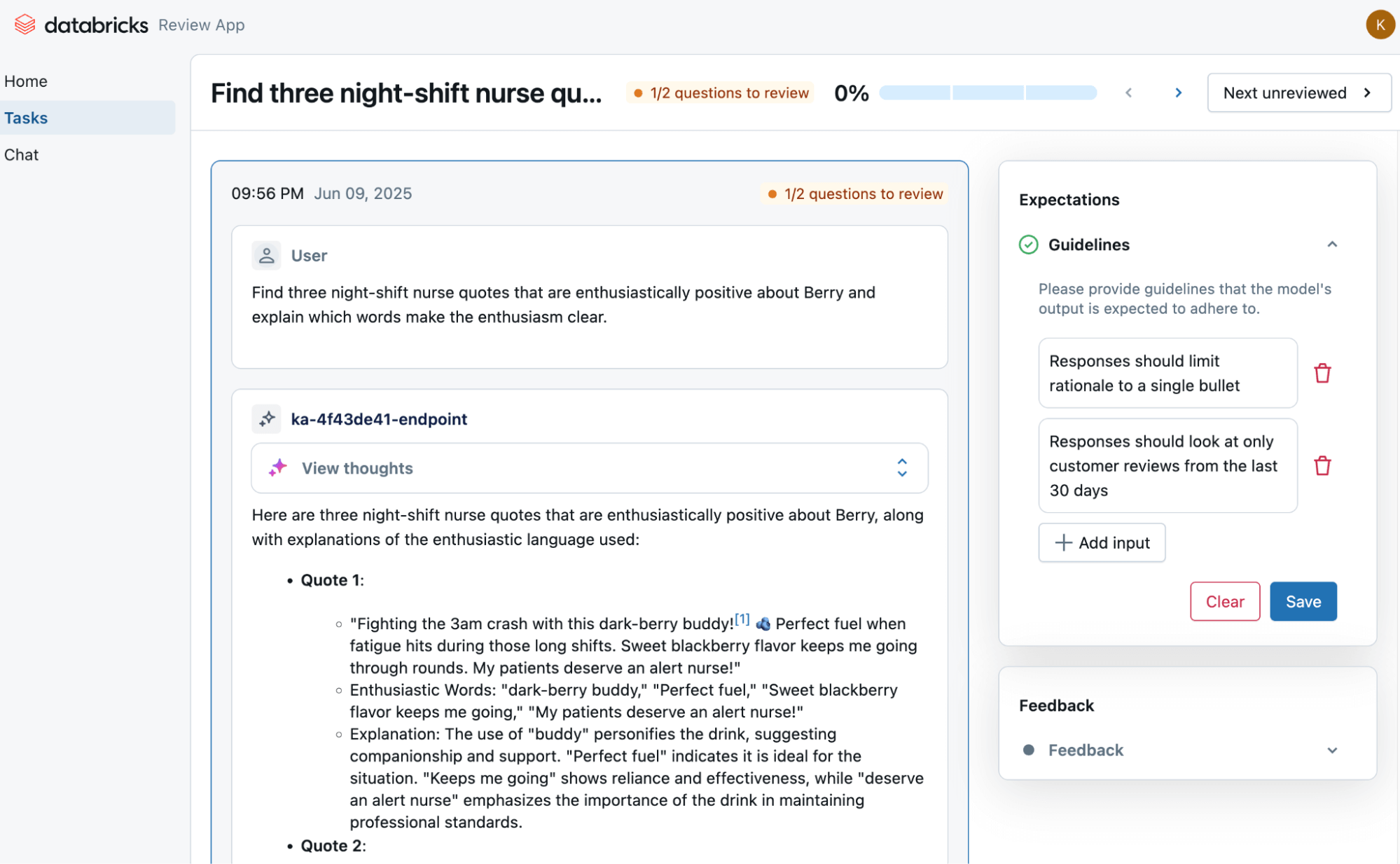The height and width of the screenshot is (864, 1400).
Task: Click the review progress bar
Action: click(x=987, y=92)
